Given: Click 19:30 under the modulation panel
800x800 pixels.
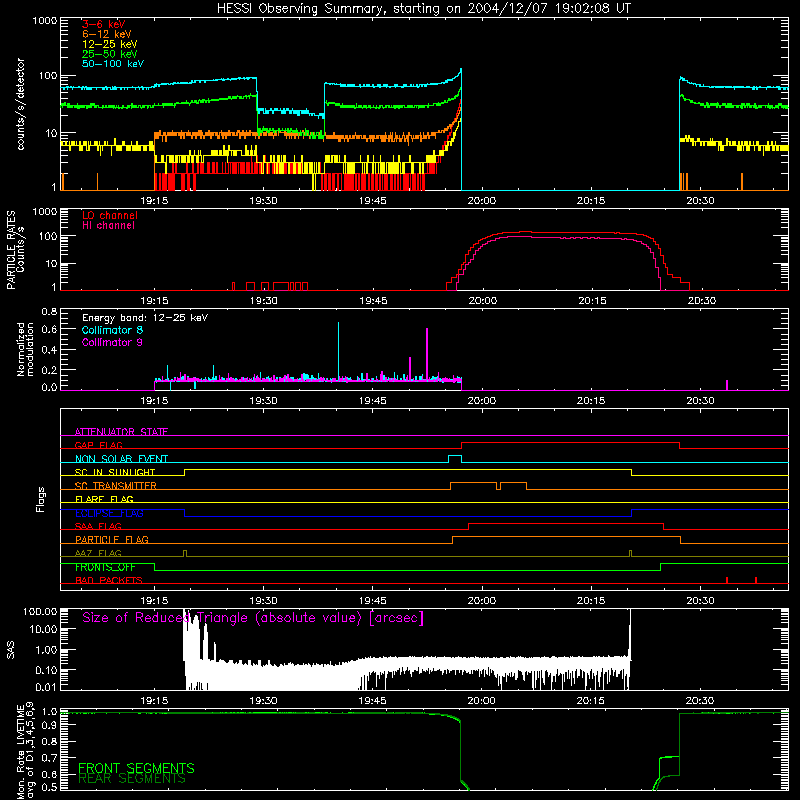Looking at the screenshot, I should 263,401.
